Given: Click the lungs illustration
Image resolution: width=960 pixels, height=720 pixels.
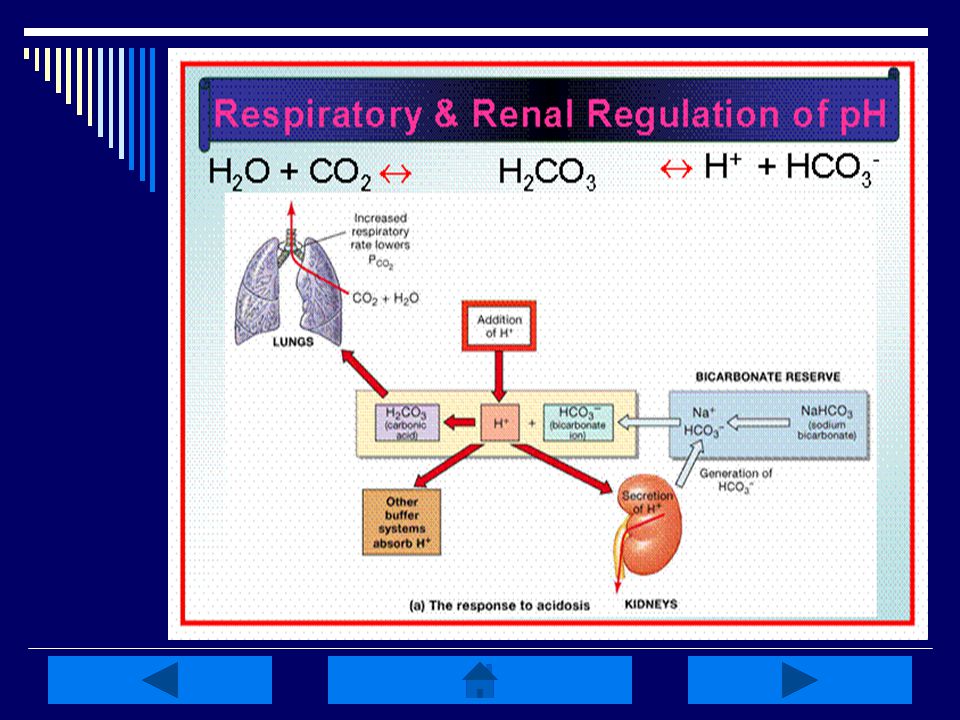Looking at the screenshot, I should 289,288.
